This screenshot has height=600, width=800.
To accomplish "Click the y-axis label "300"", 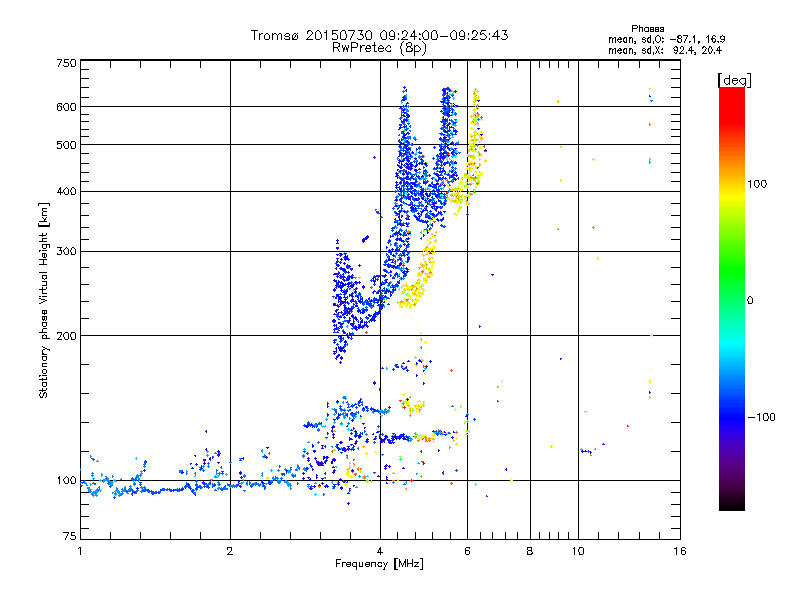I will pyautogui.click(x=67, y=252).
